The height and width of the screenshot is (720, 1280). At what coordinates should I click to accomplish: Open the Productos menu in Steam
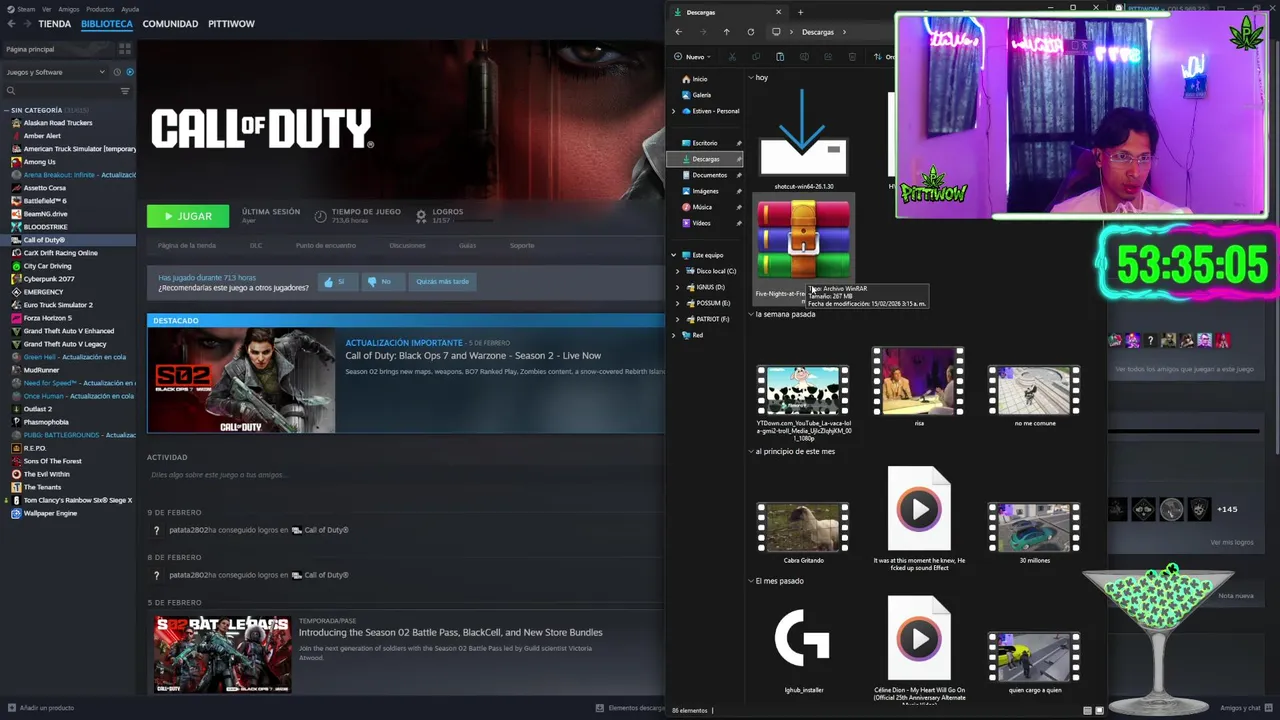click(100, 8)
